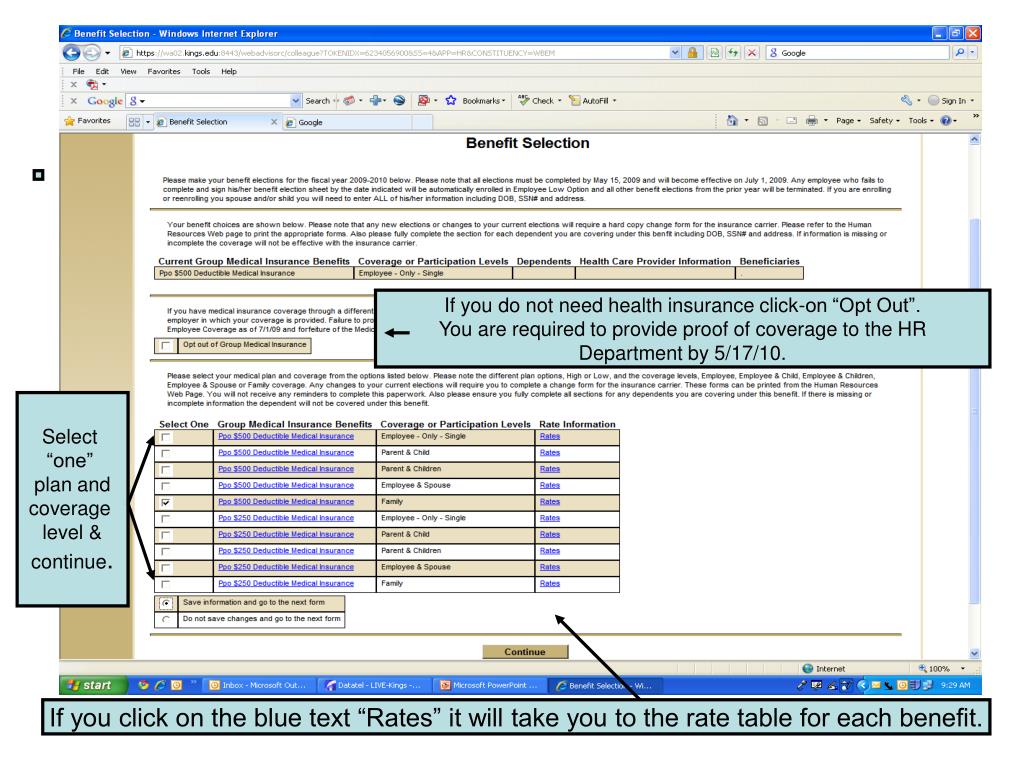Viewport: 1024px width, 768px height.
Task: Click the Read Mail envelope icon
Action: (792, 121)
